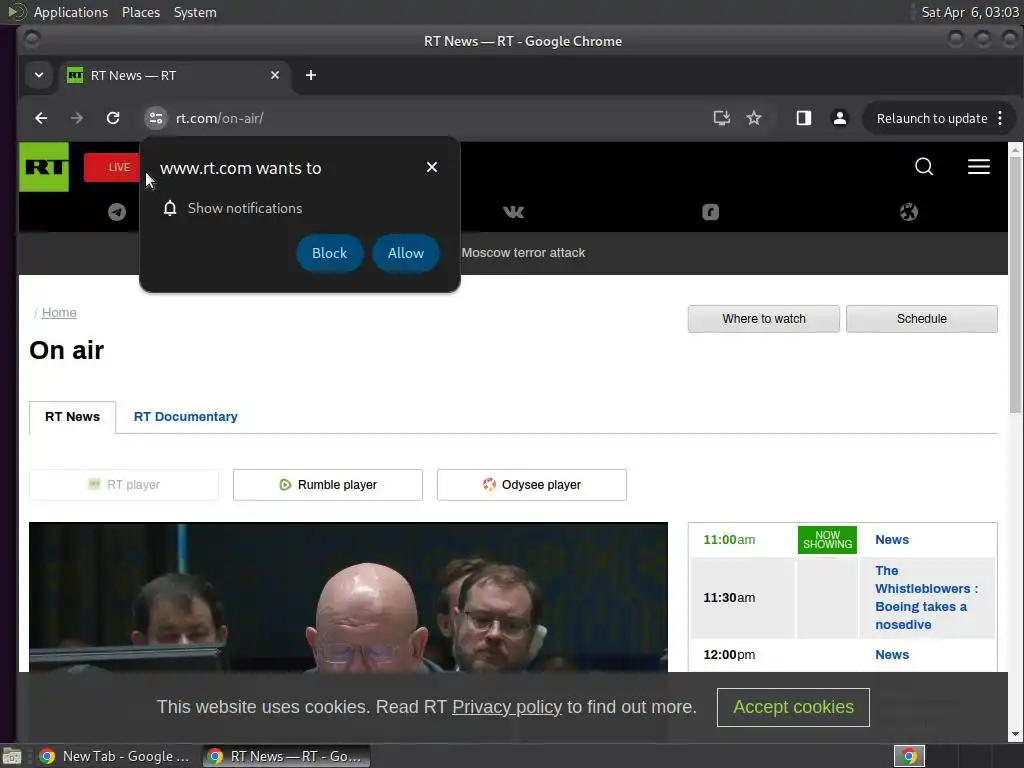Open the VK social icon
1024x768 pixels.
coord(513,212)
